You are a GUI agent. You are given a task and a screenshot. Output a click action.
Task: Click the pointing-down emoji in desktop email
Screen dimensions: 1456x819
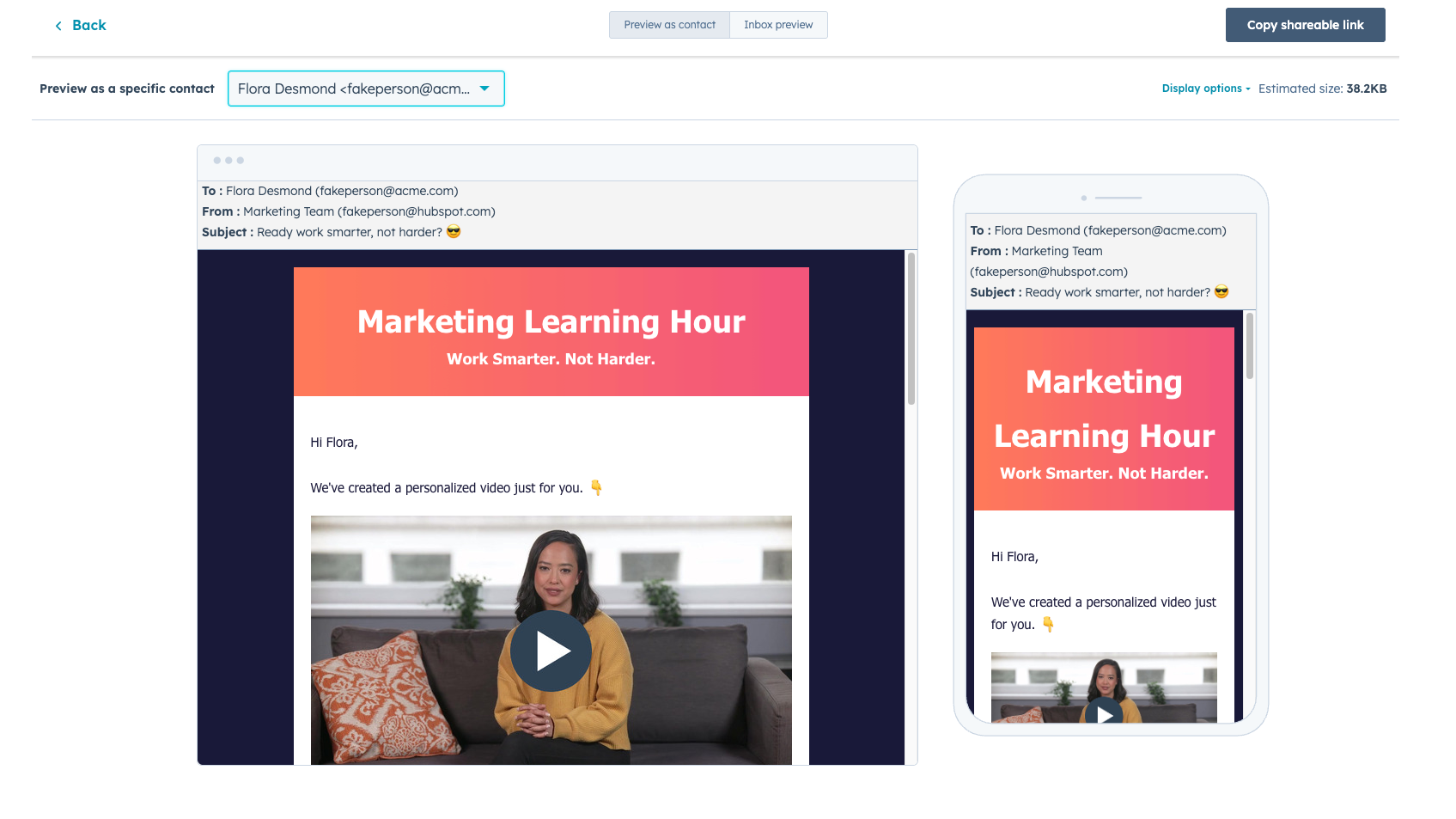[596, 488]
